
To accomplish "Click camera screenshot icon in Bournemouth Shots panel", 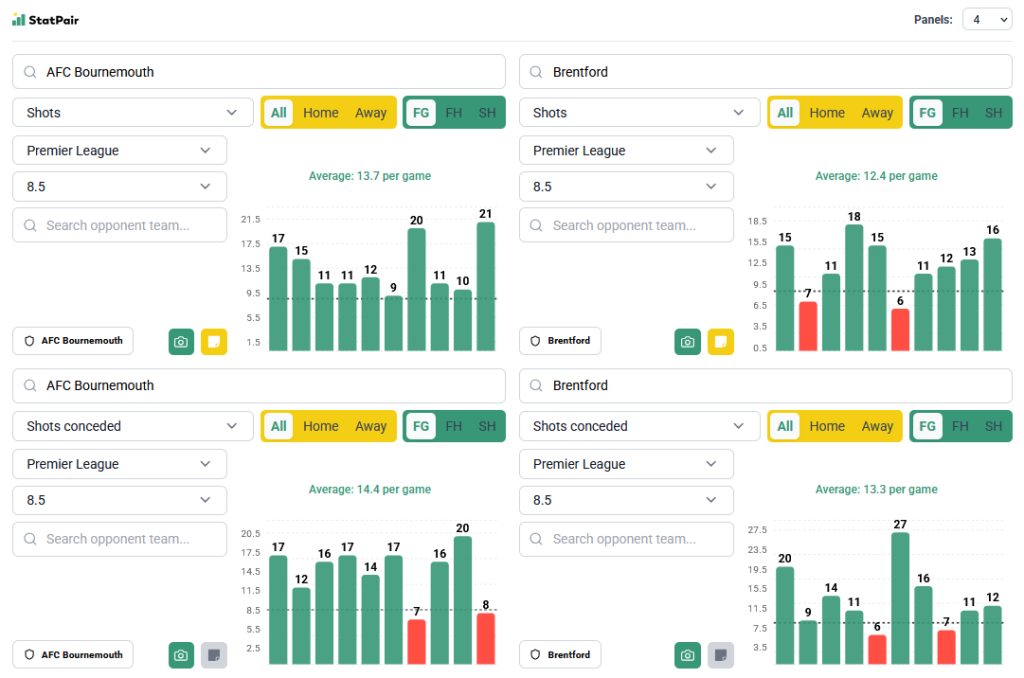I will pyautogui.click(x=181, y=341).
